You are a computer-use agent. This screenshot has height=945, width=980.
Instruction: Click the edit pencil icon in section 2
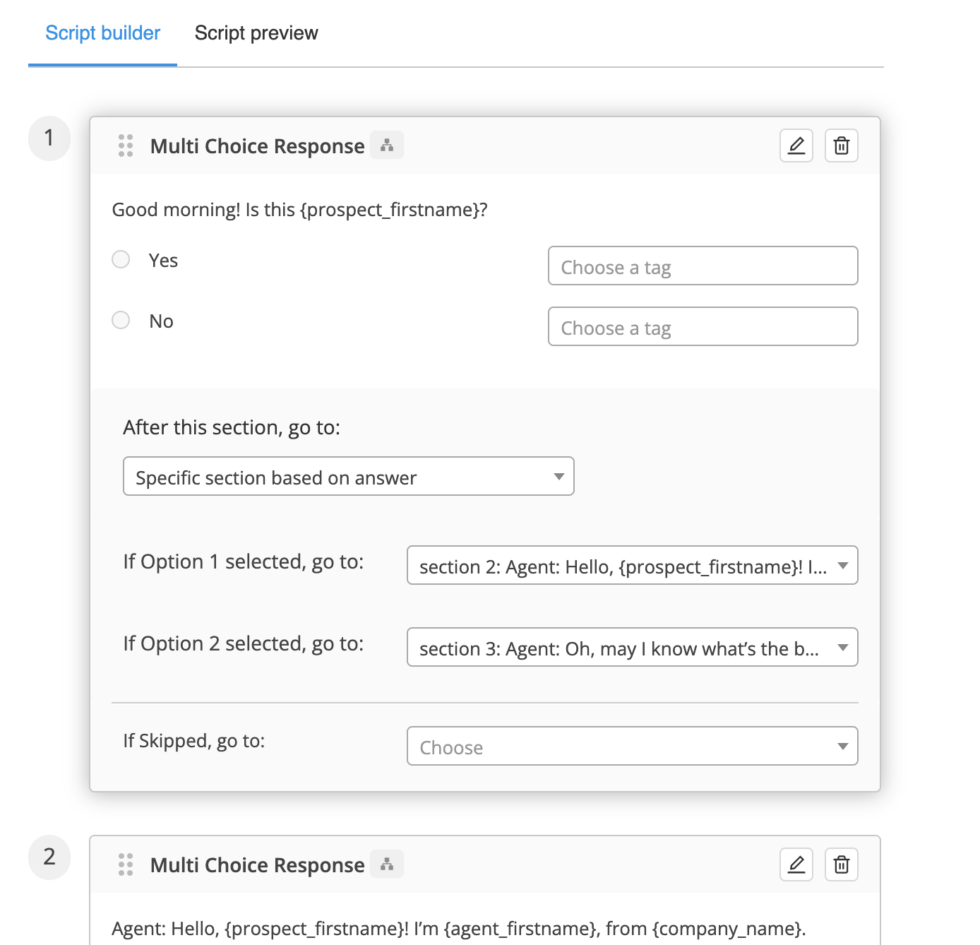[x=796, y=865]
